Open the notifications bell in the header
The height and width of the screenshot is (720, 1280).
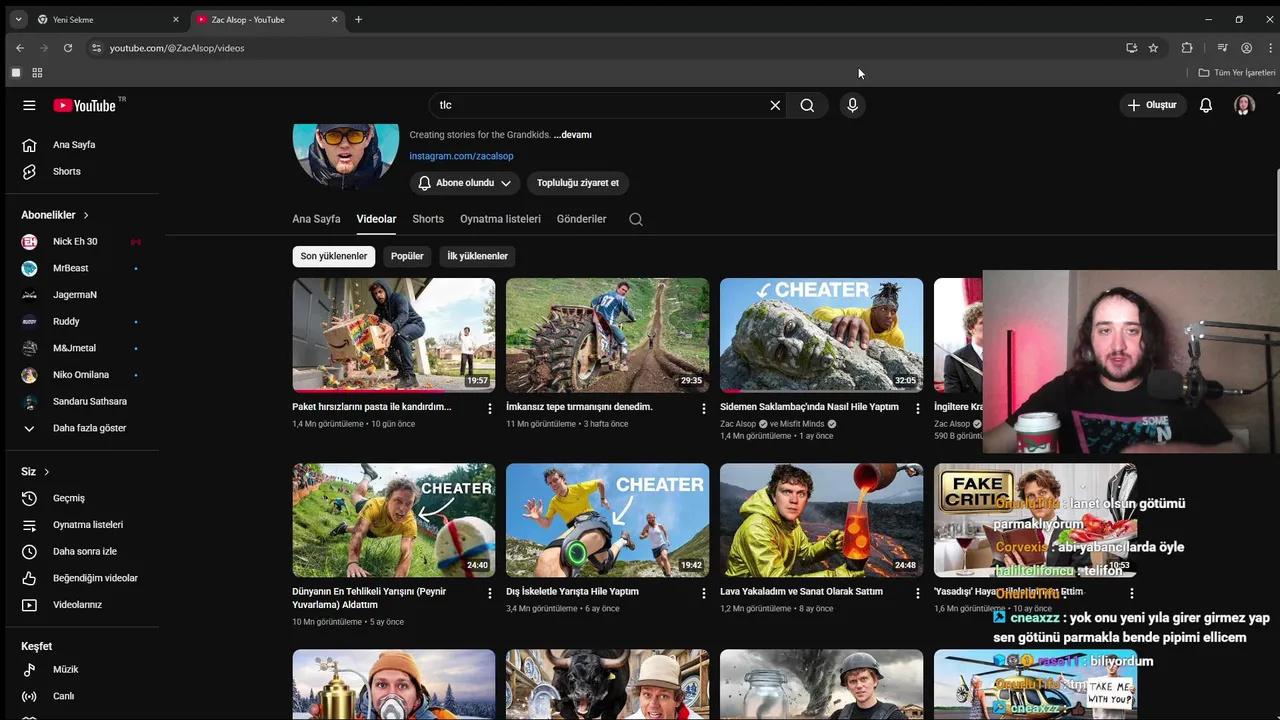tap(1206, 105)
